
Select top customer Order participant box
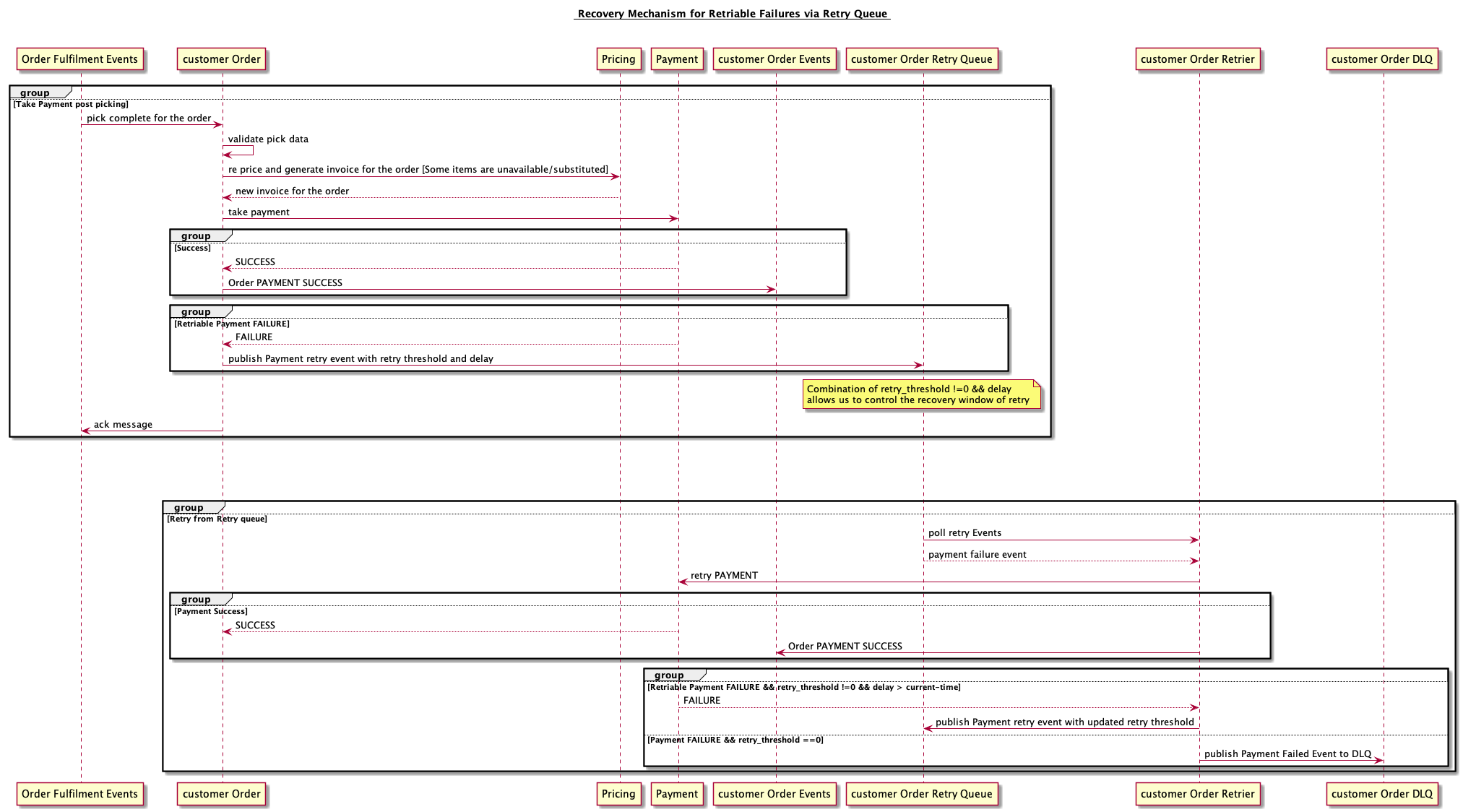click(222, 59)
